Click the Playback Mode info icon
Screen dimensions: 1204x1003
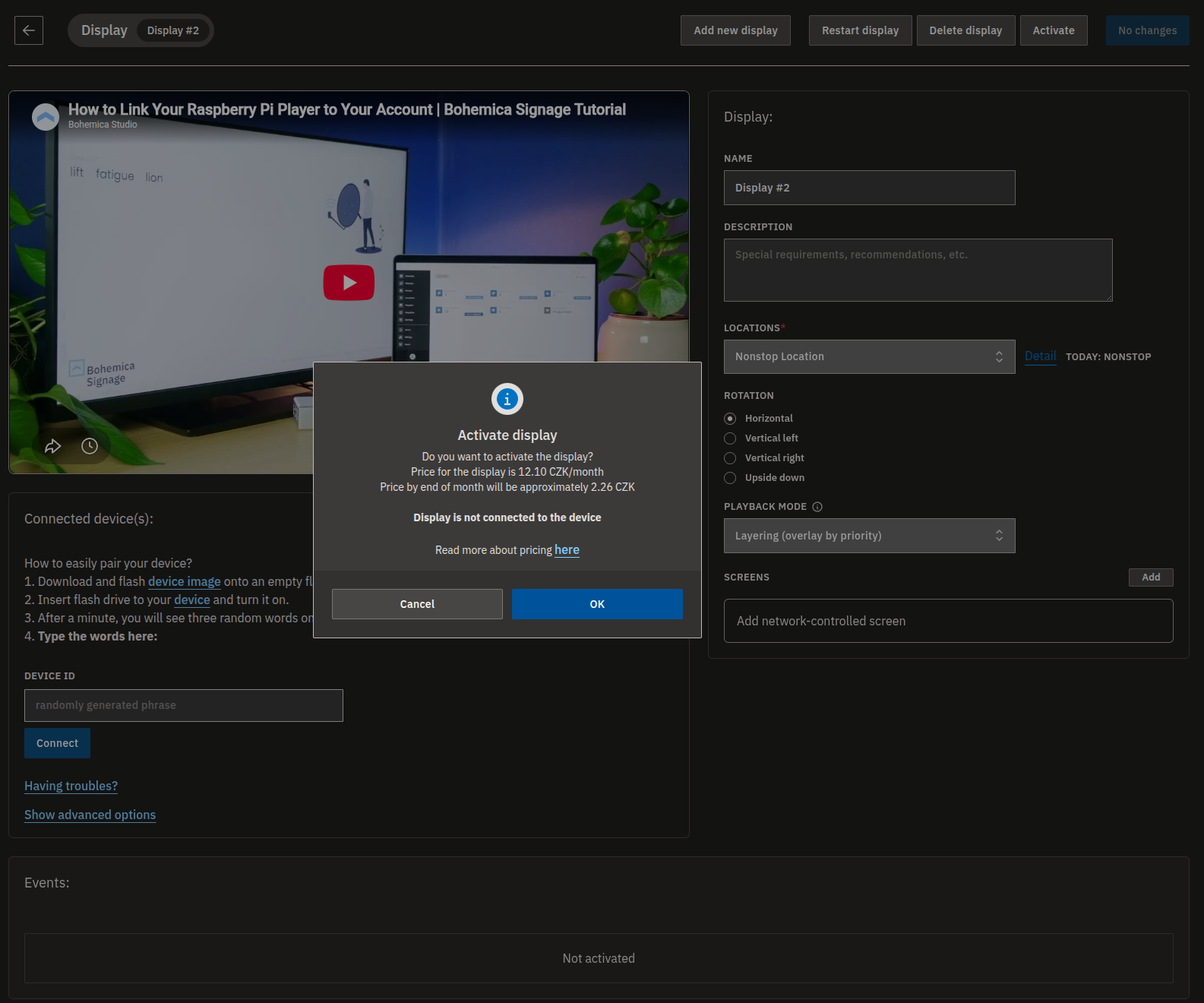[x=817, y=507]
